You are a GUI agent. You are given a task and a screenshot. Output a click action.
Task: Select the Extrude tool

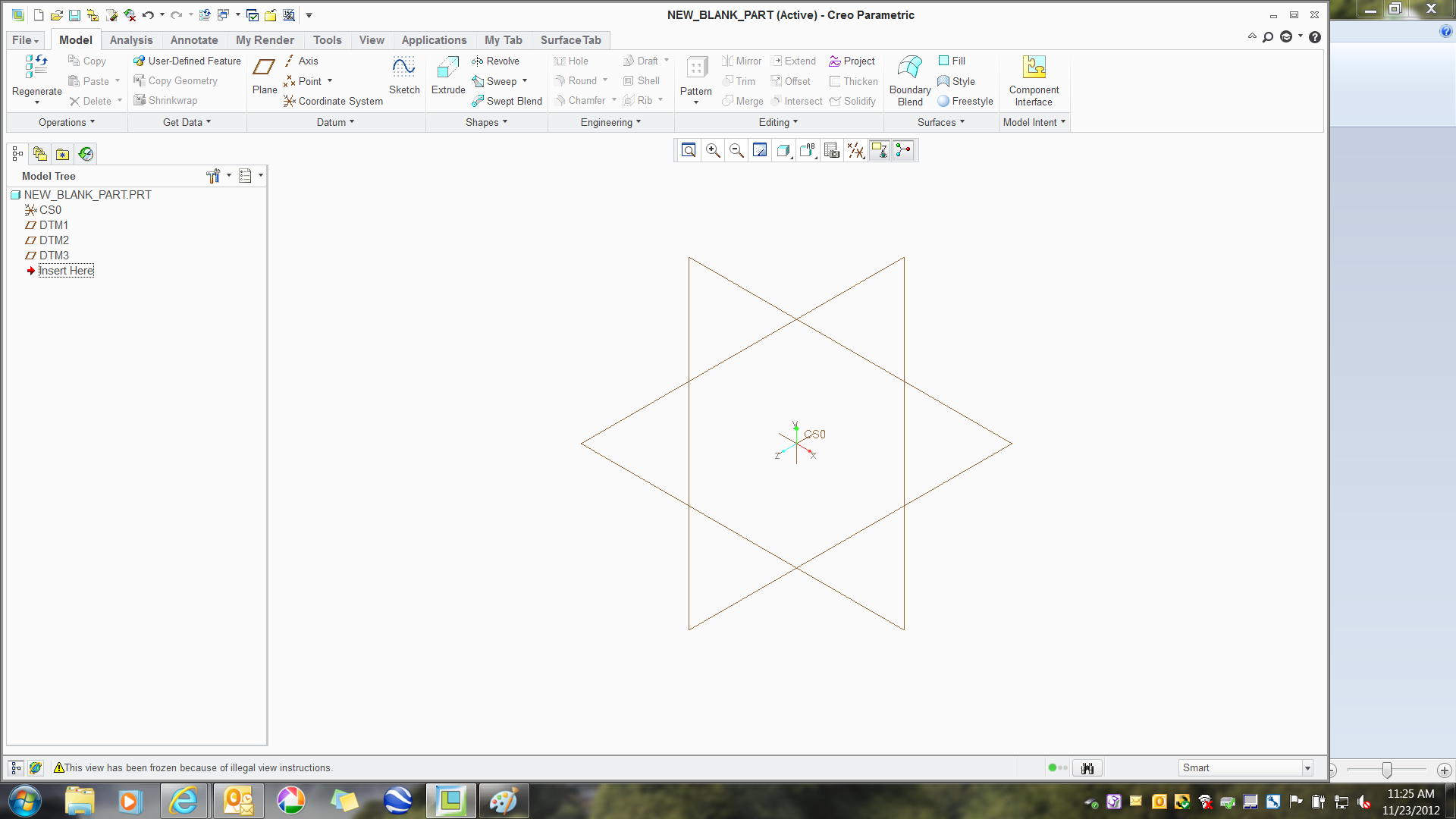pos(448,75)
